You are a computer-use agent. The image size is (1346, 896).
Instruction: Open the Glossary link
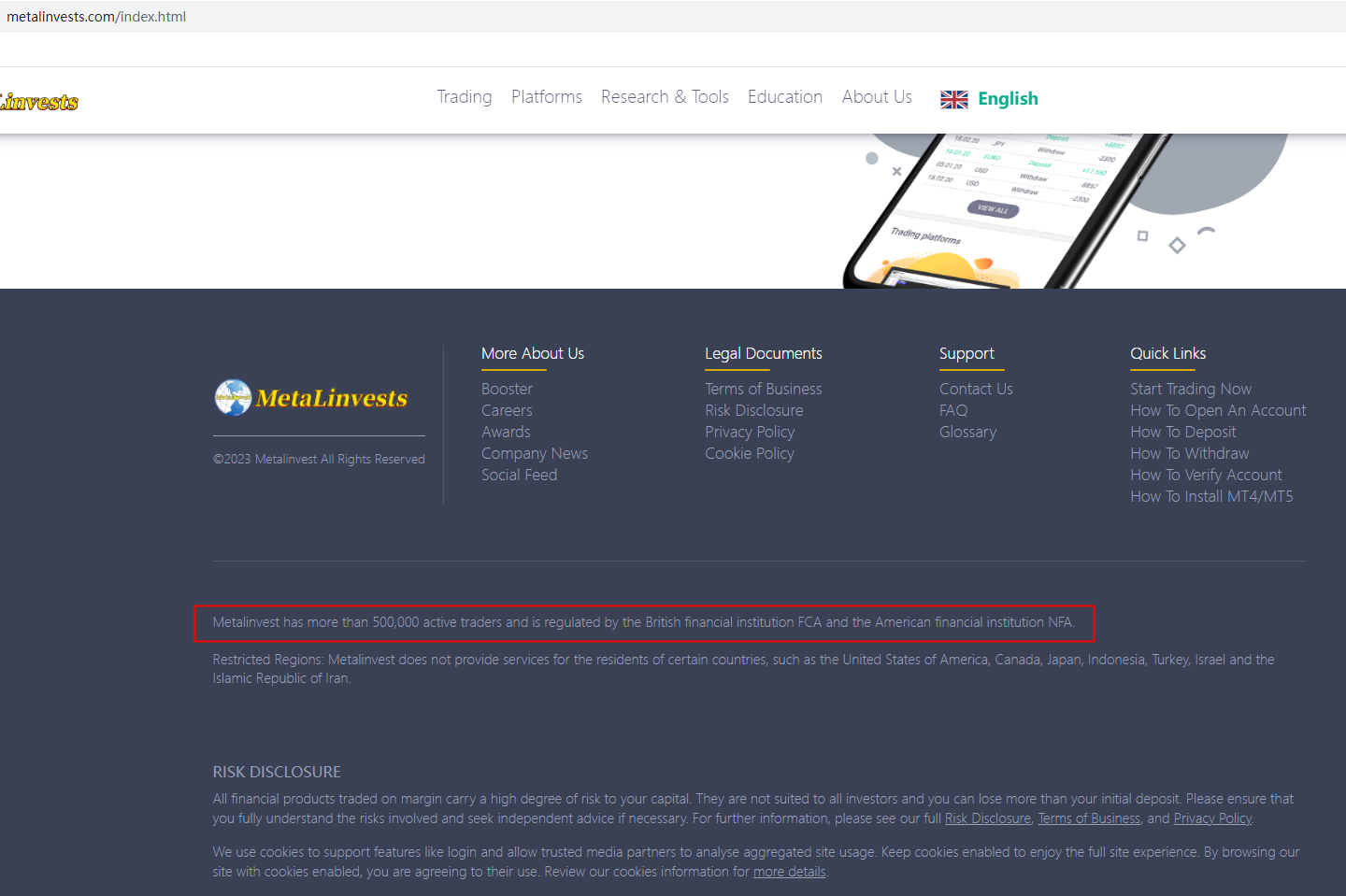(967, 432)
